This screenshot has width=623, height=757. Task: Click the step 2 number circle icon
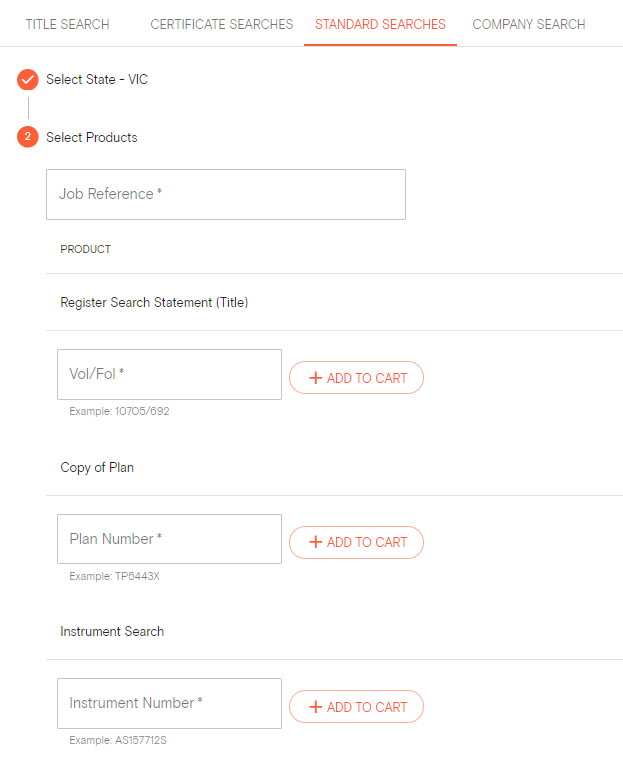(x=28, y=137)
